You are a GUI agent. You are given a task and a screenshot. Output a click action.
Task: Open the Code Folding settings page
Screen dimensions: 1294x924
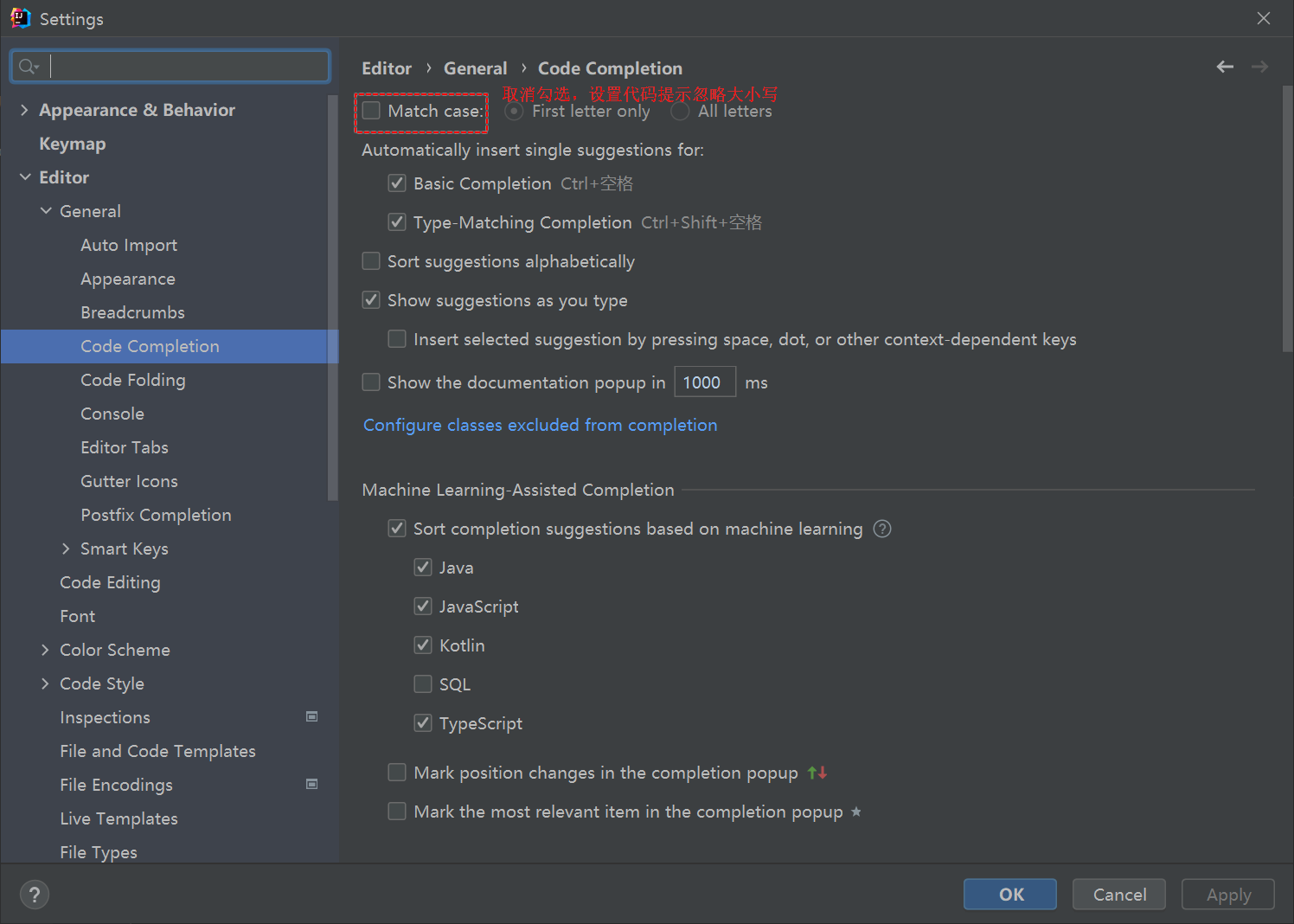point(132,380)
